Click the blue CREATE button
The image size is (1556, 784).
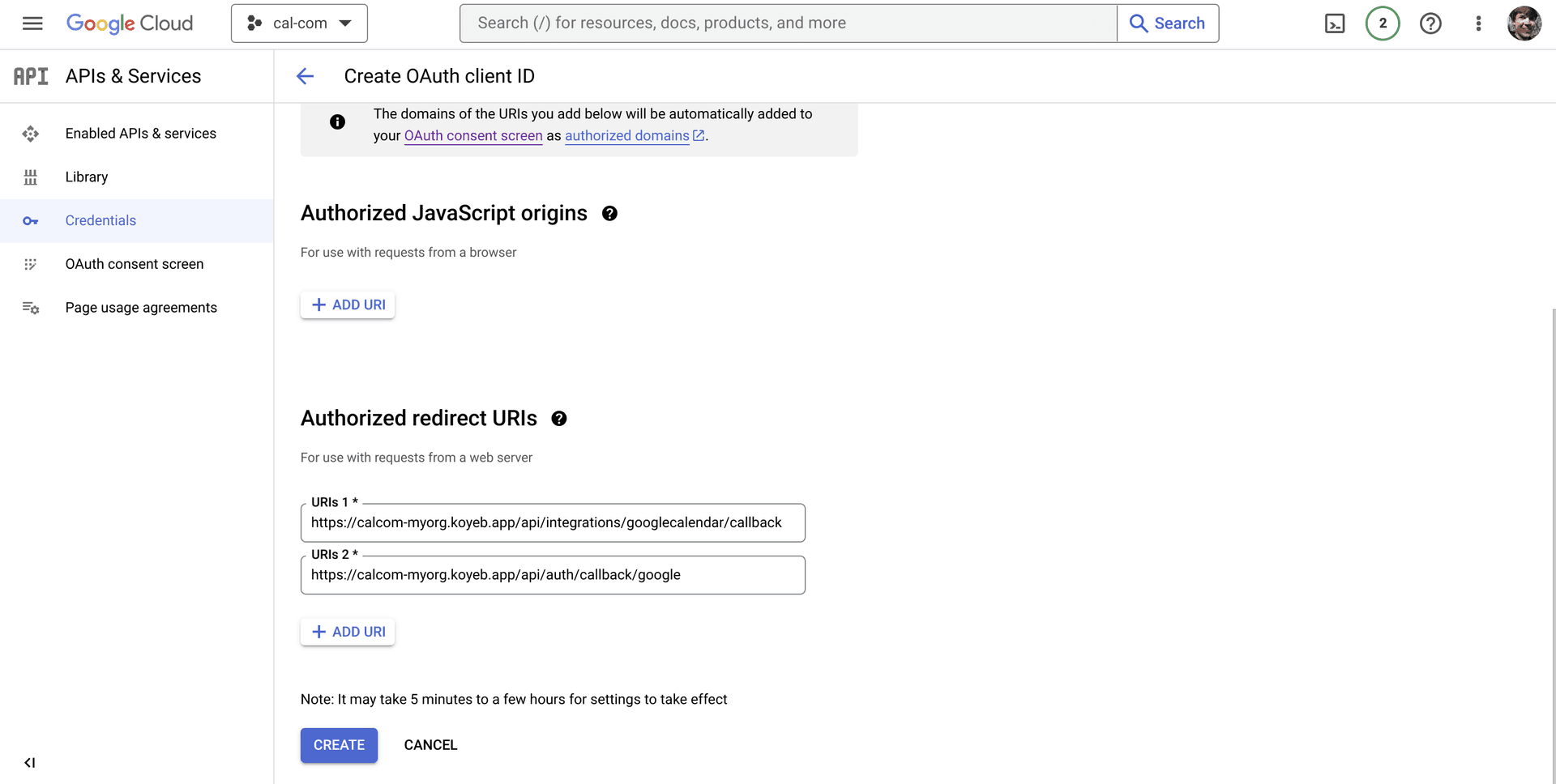pyautogui.click(x=339, y=745)
